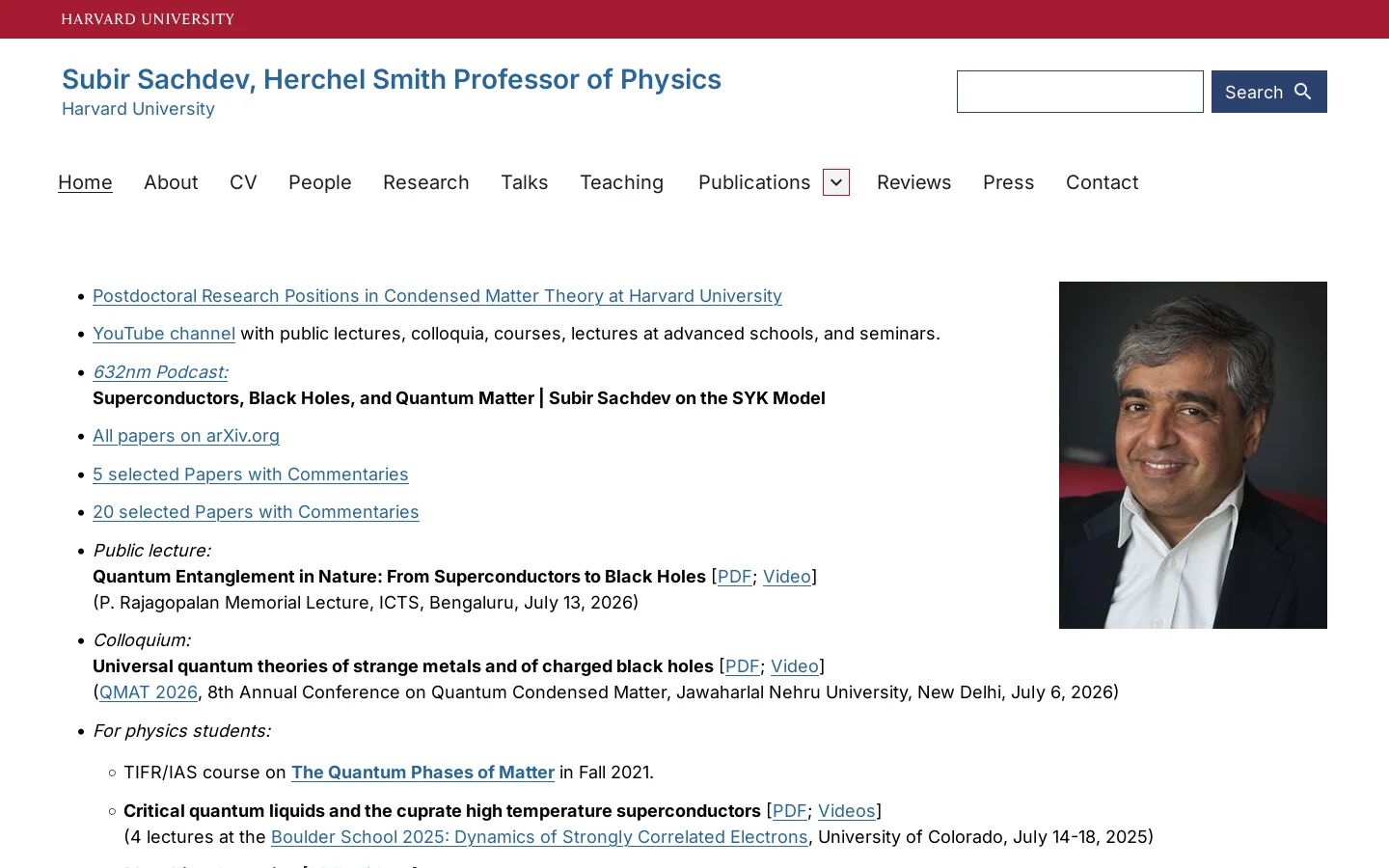This screenshot has height=868, width=1389.
Task: Open the QMAT 2026 conference link
Action: click(149, 692)
